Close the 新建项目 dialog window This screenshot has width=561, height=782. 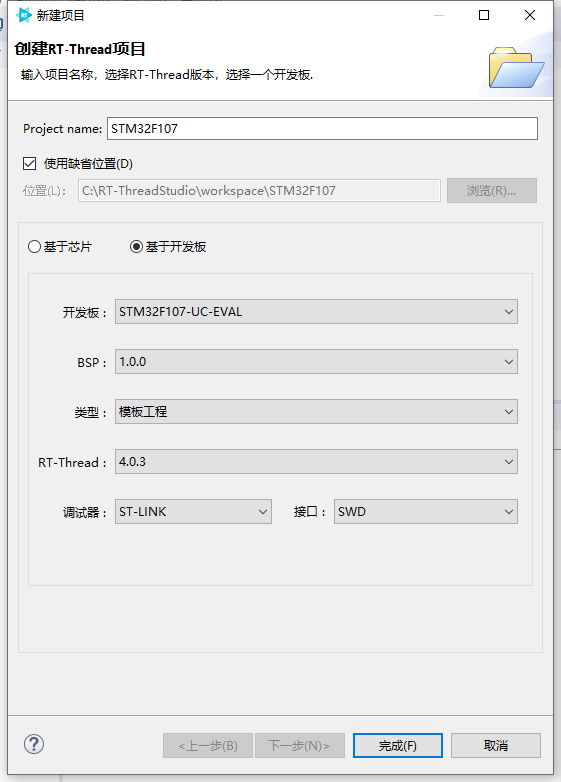(x=530, y=15)
